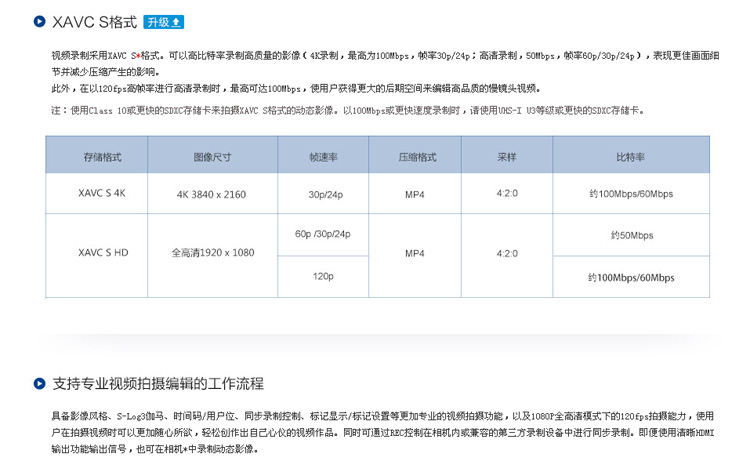Select the XAVC S格式 section heading

95,21
